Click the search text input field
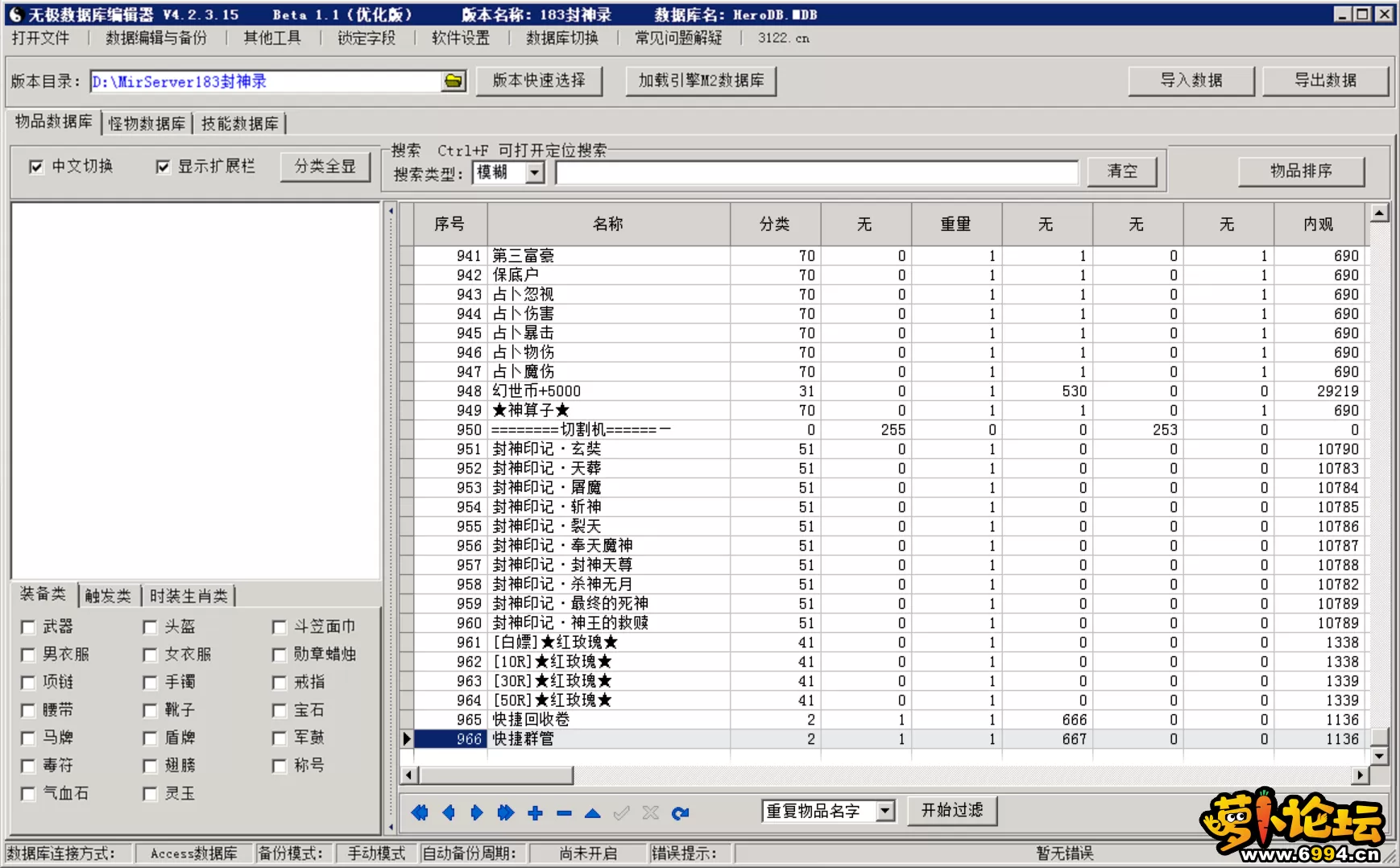 click(x=817, y=172)
